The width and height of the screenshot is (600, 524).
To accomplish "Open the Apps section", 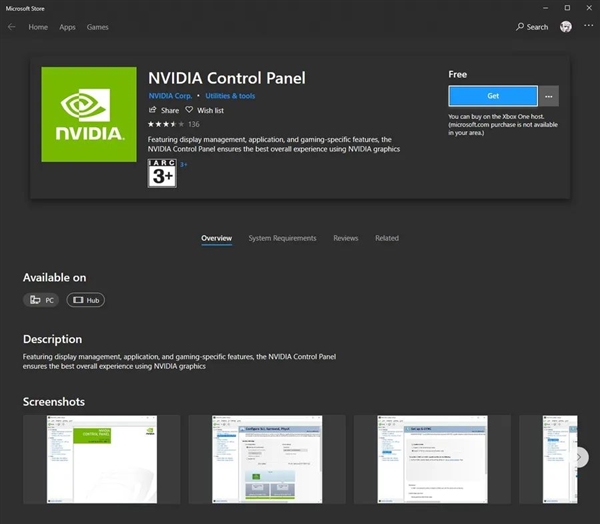I will coord(67,27).
